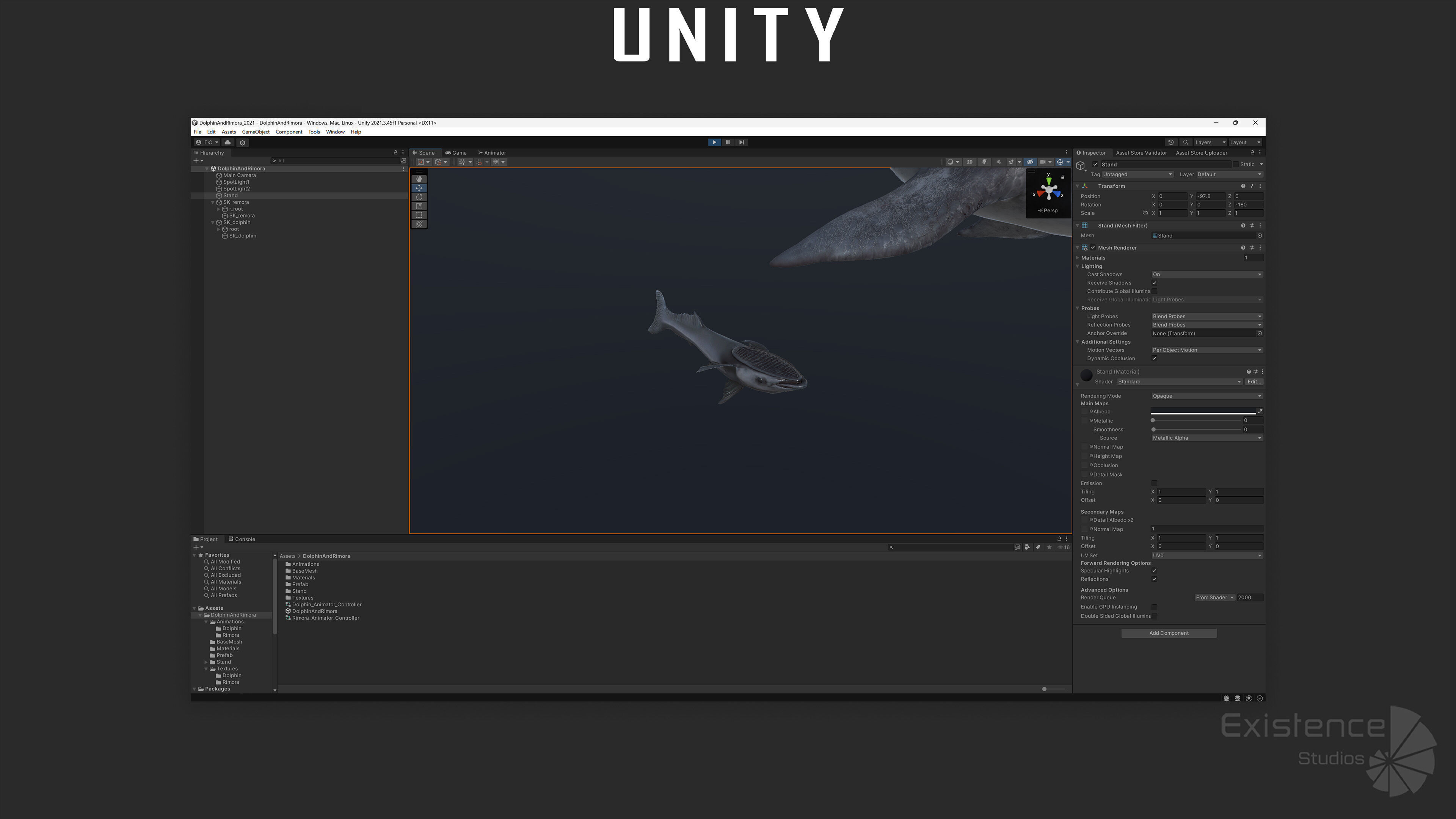Open the Component menu
The width and height of the screenshot is (1456, 819).
[x=289, y=132]
